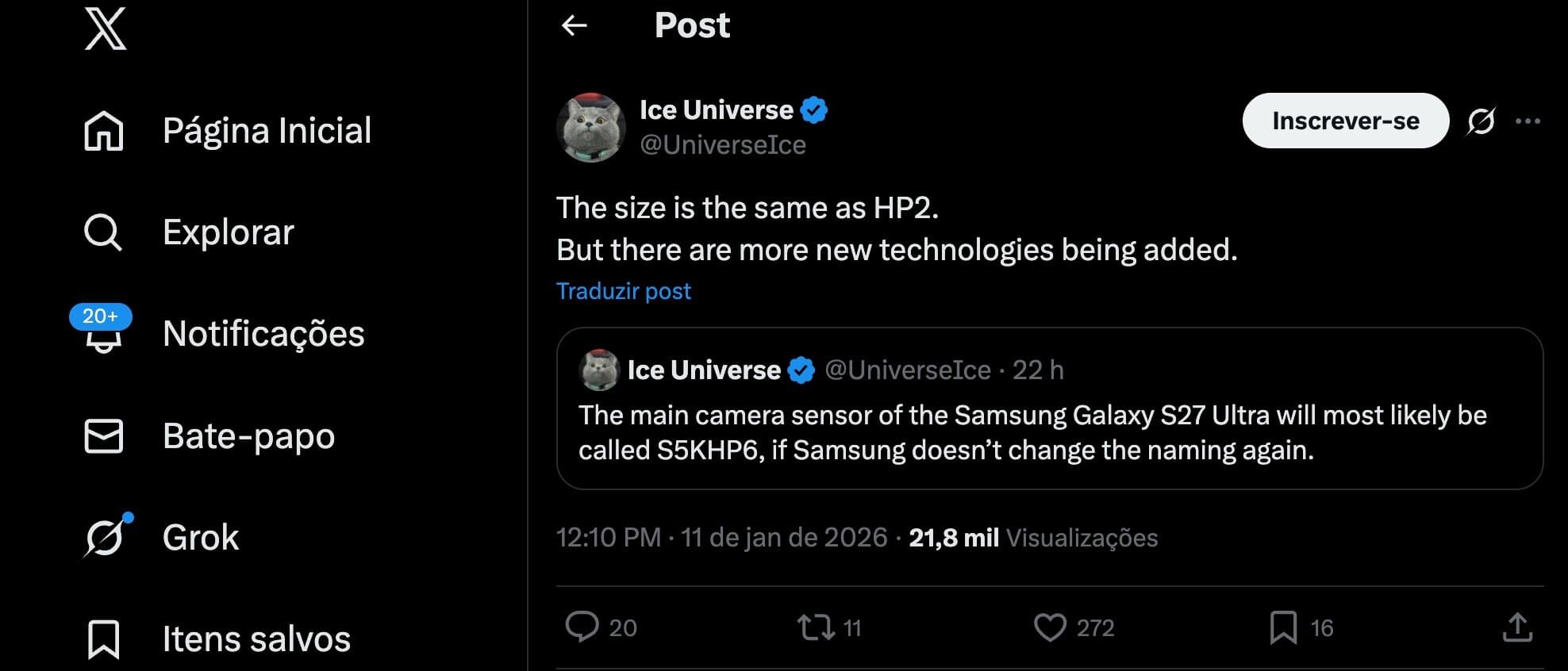
Task: Like the post with the heart icon
Action: (1050, 627)
